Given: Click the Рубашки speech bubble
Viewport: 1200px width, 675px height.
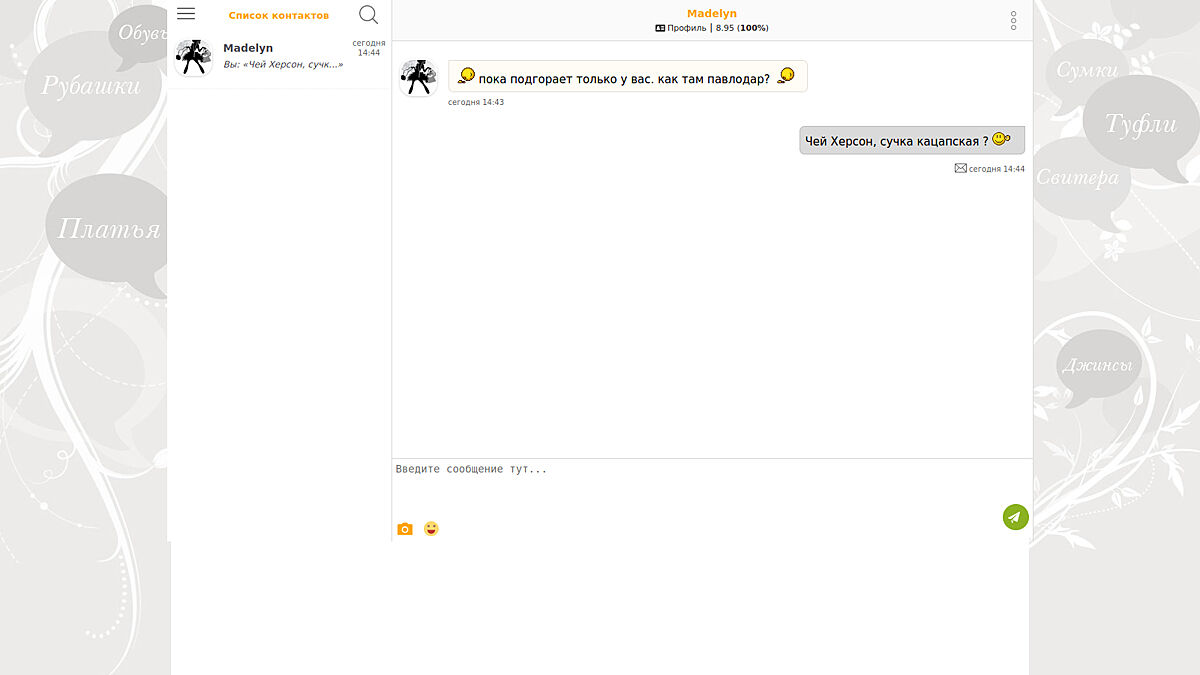Looking at the screenshot, I should (90, 87).
